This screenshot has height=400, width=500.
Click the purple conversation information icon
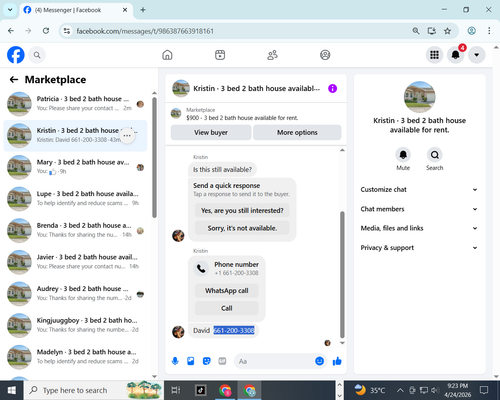coord(332,88)
